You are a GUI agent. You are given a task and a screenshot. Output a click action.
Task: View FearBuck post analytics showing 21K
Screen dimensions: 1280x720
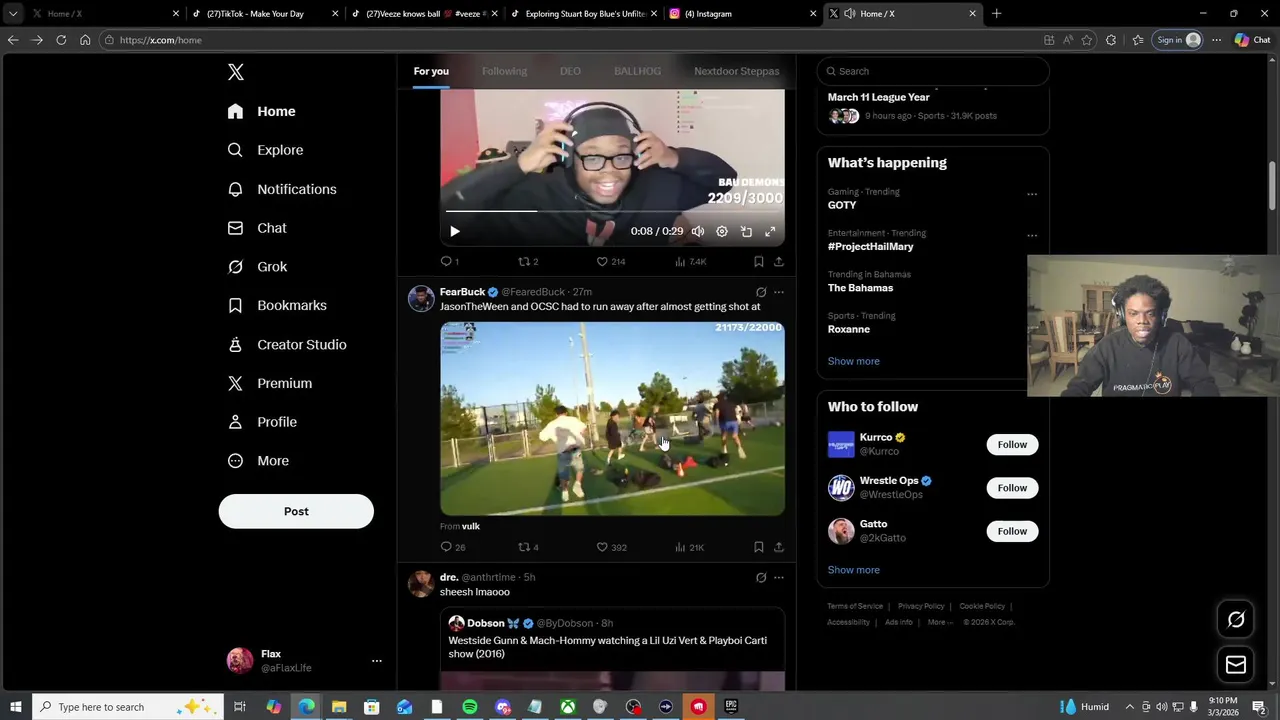(690, 547)
